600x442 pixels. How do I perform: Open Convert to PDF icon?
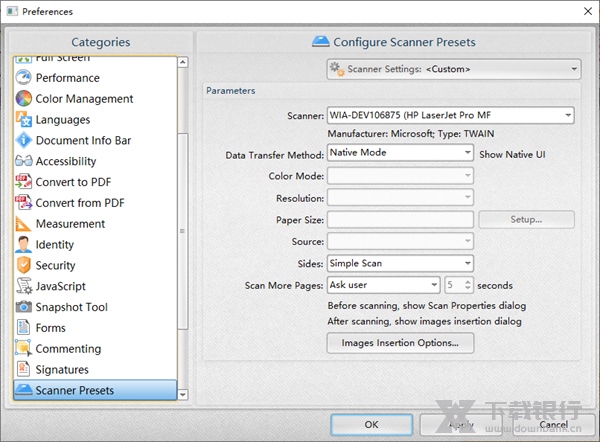(23, 182)
